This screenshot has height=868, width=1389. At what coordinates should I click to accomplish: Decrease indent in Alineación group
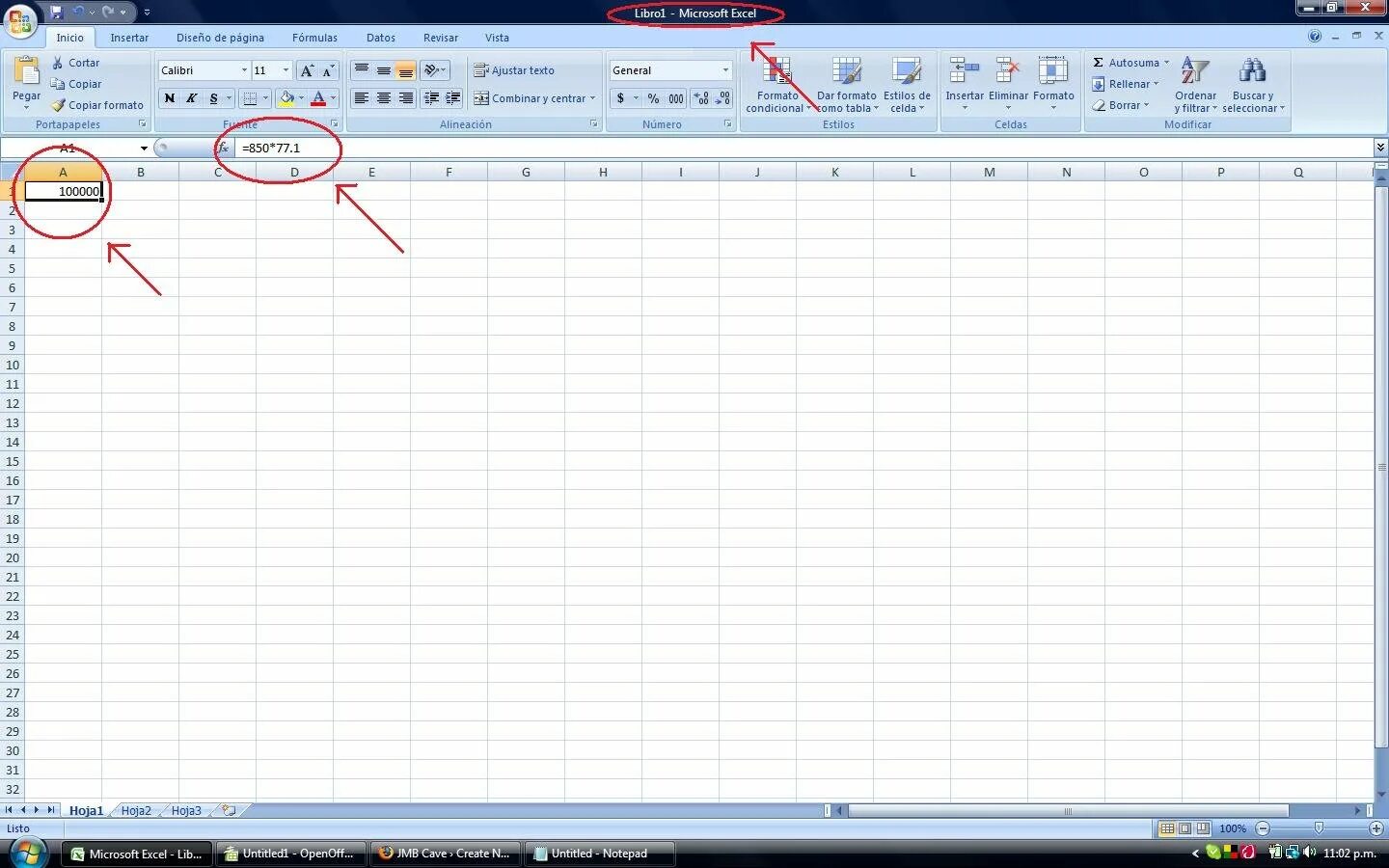[431, 98]
